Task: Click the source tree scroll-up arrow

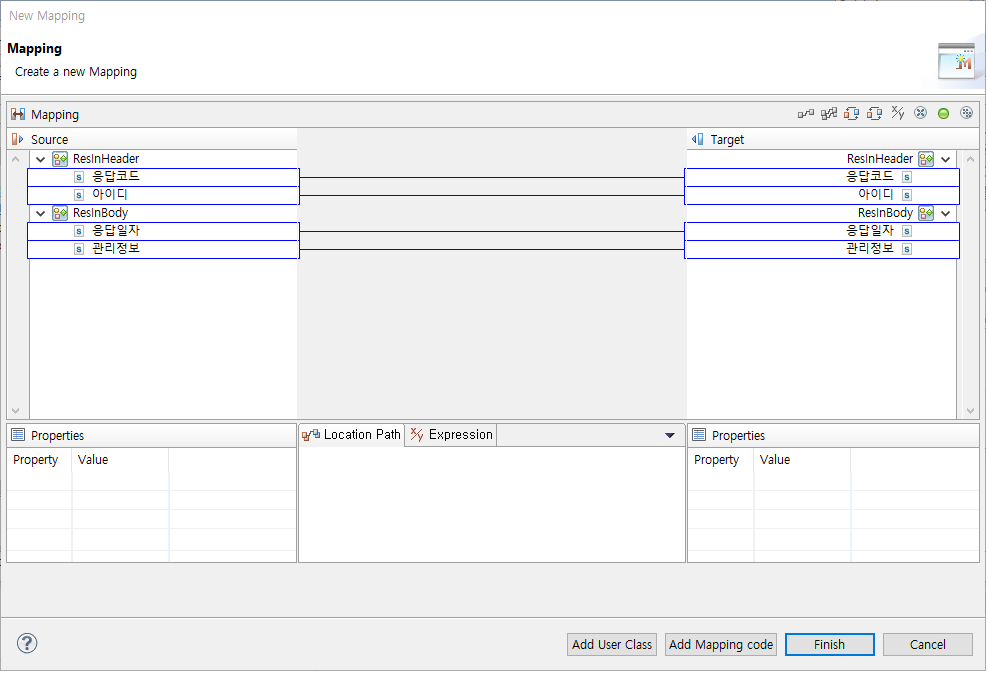Action: [15, 158]
